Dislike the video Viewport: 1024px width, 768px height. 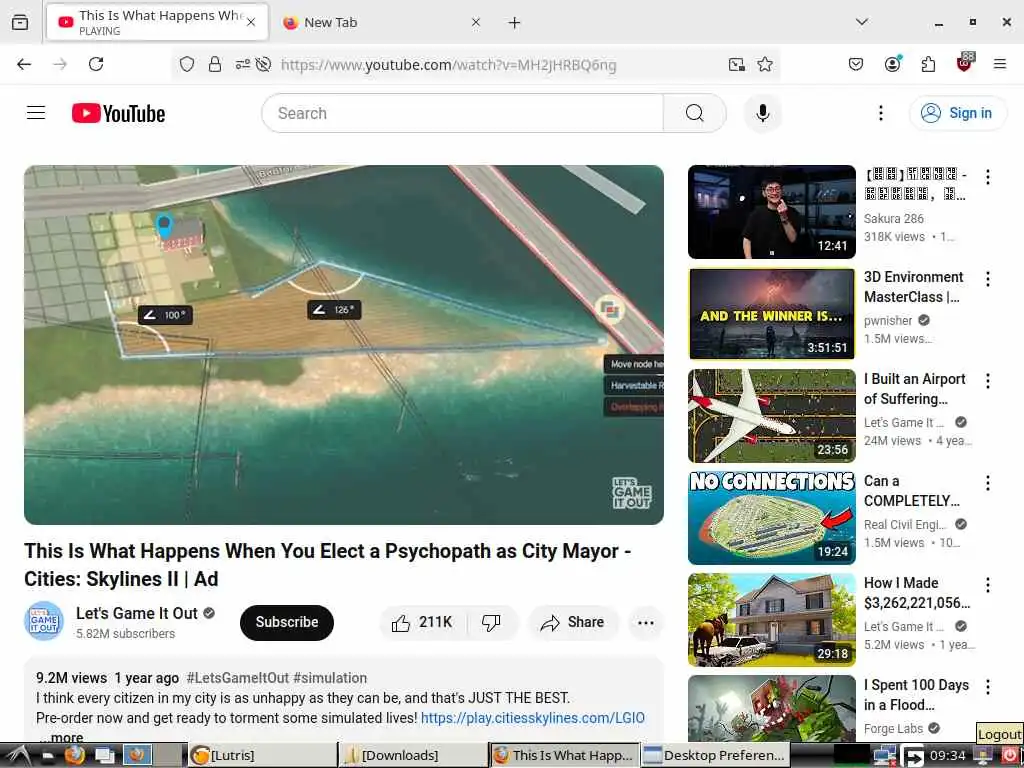point(491,622)
